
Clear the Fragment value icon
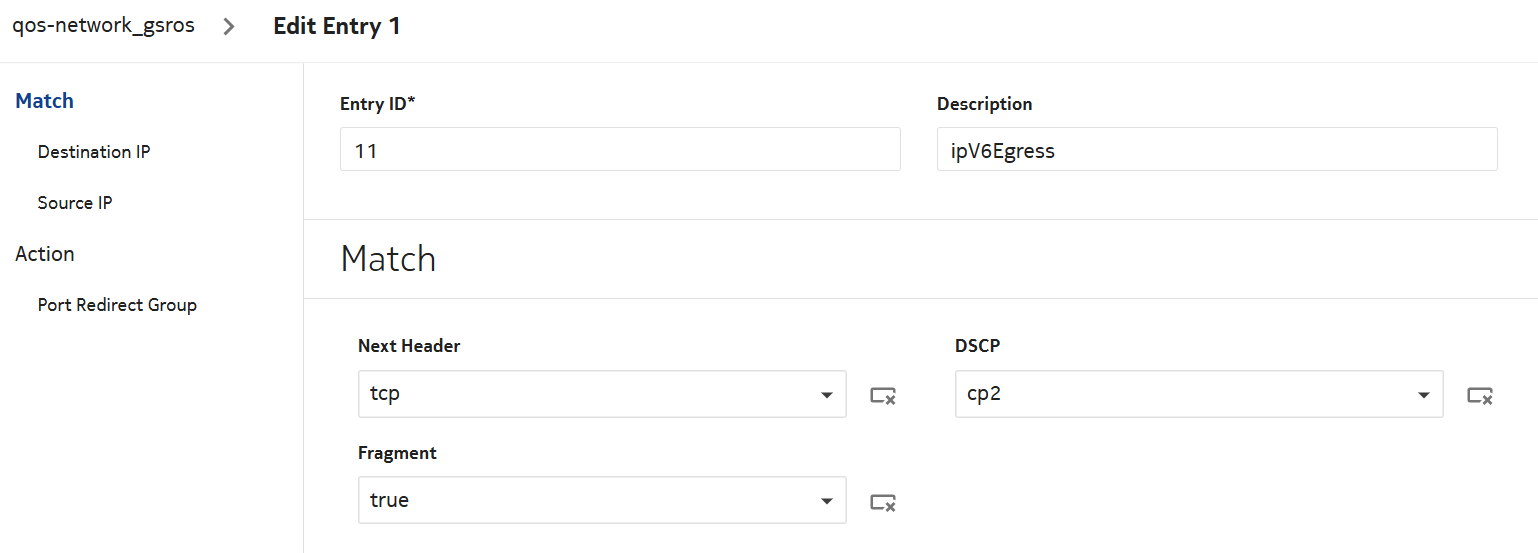pos(882,502)
